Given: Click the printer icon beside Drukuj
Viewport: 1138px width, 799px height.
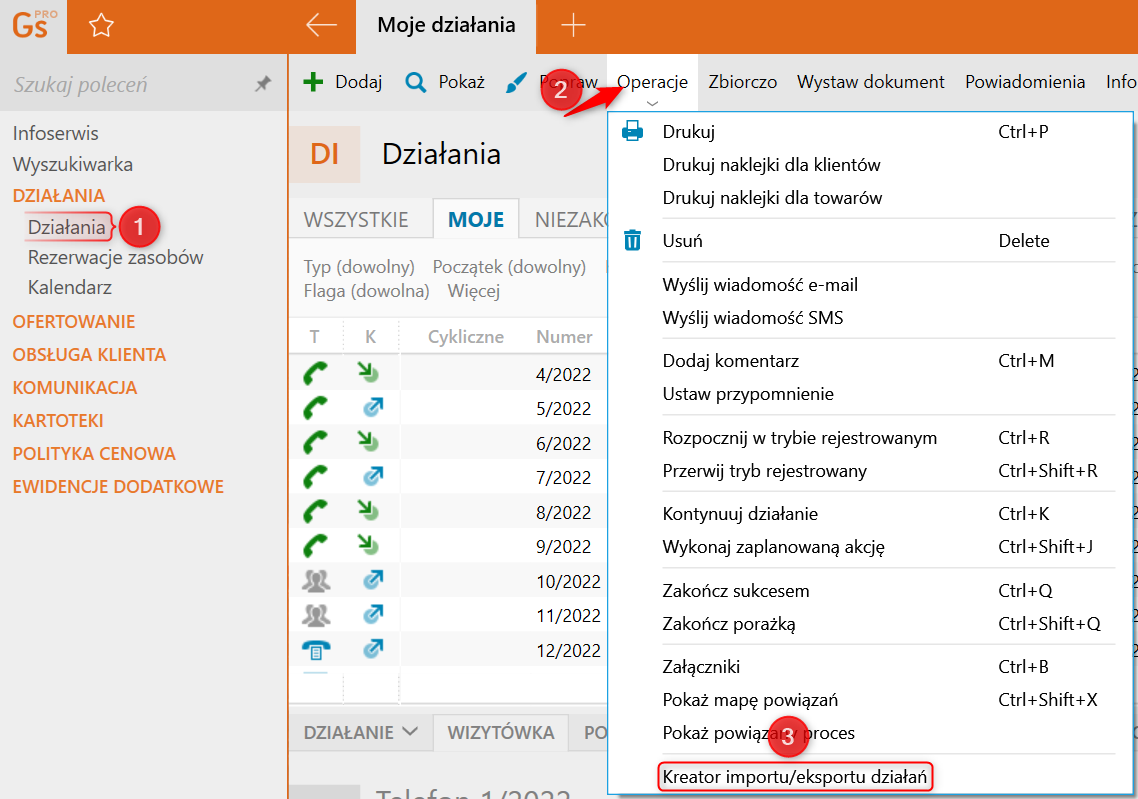Looking at the screenshot, I should [632, 131].
